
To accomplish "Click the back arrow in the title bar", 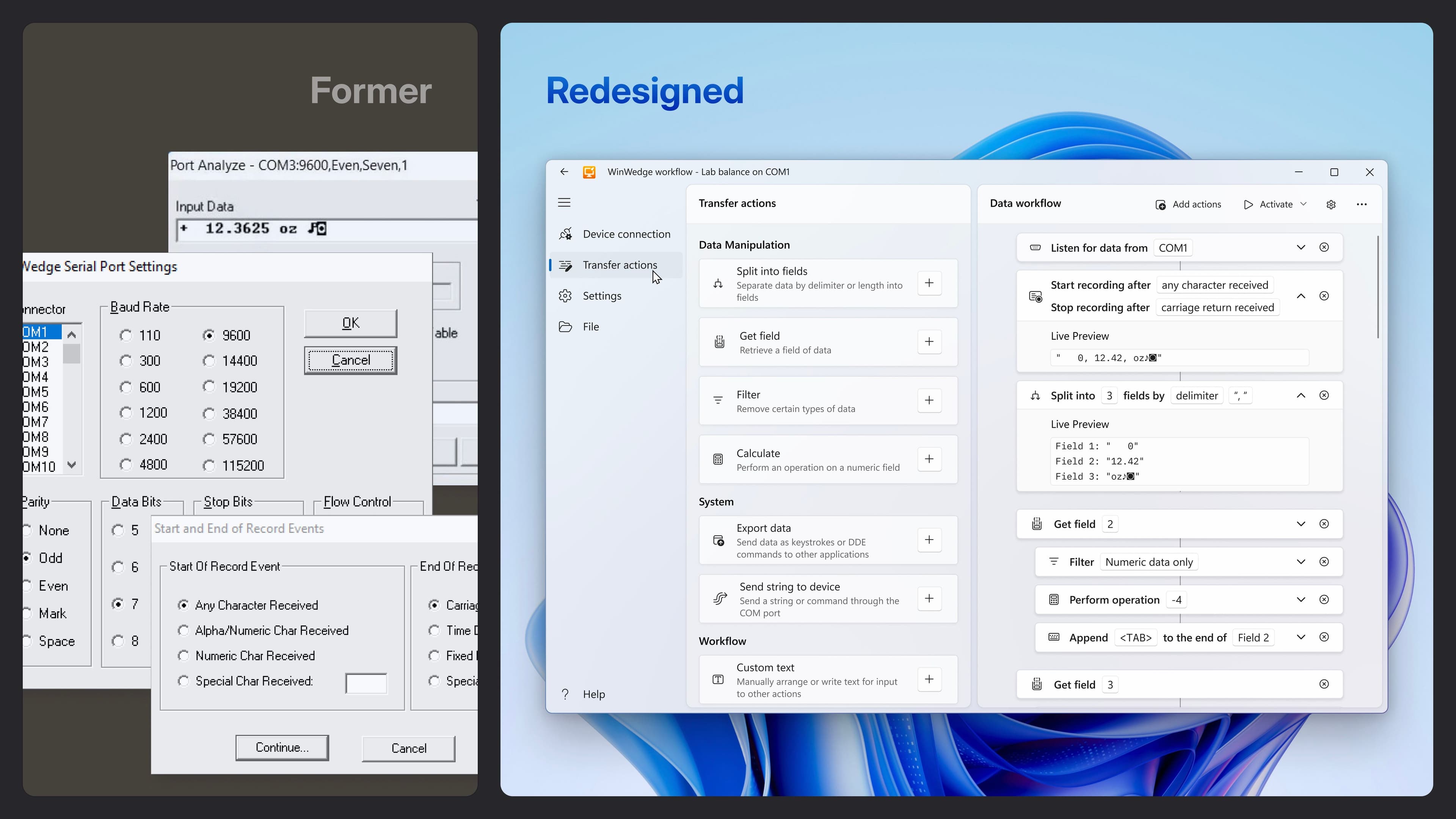I will [x=564, y=172].
